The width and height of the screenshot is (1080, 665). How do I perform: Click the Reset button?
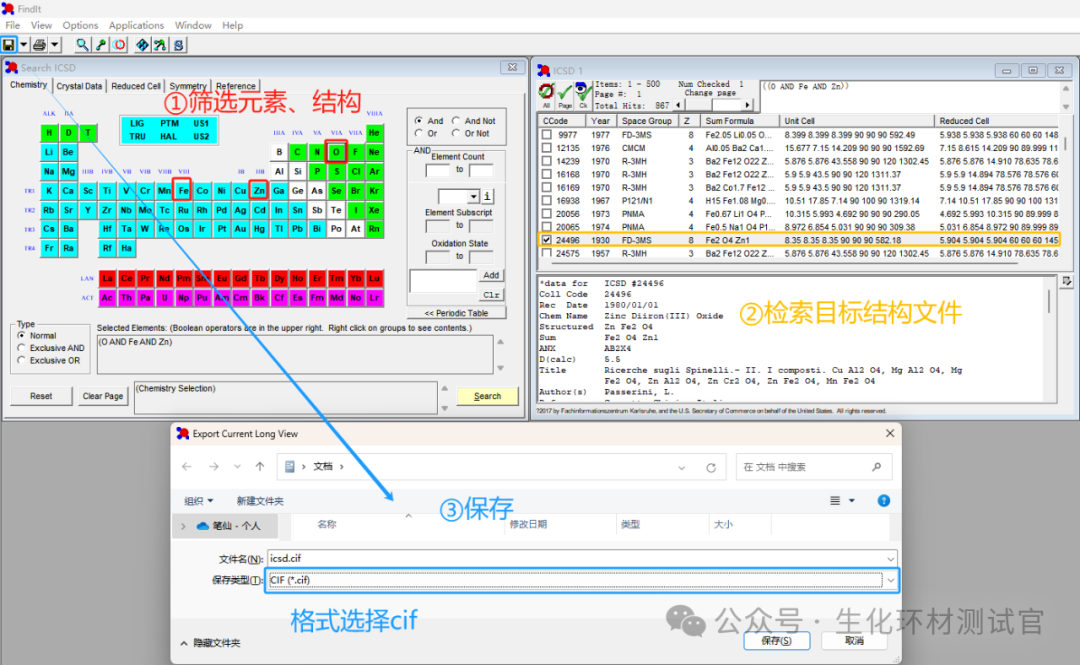pos(41,396)
